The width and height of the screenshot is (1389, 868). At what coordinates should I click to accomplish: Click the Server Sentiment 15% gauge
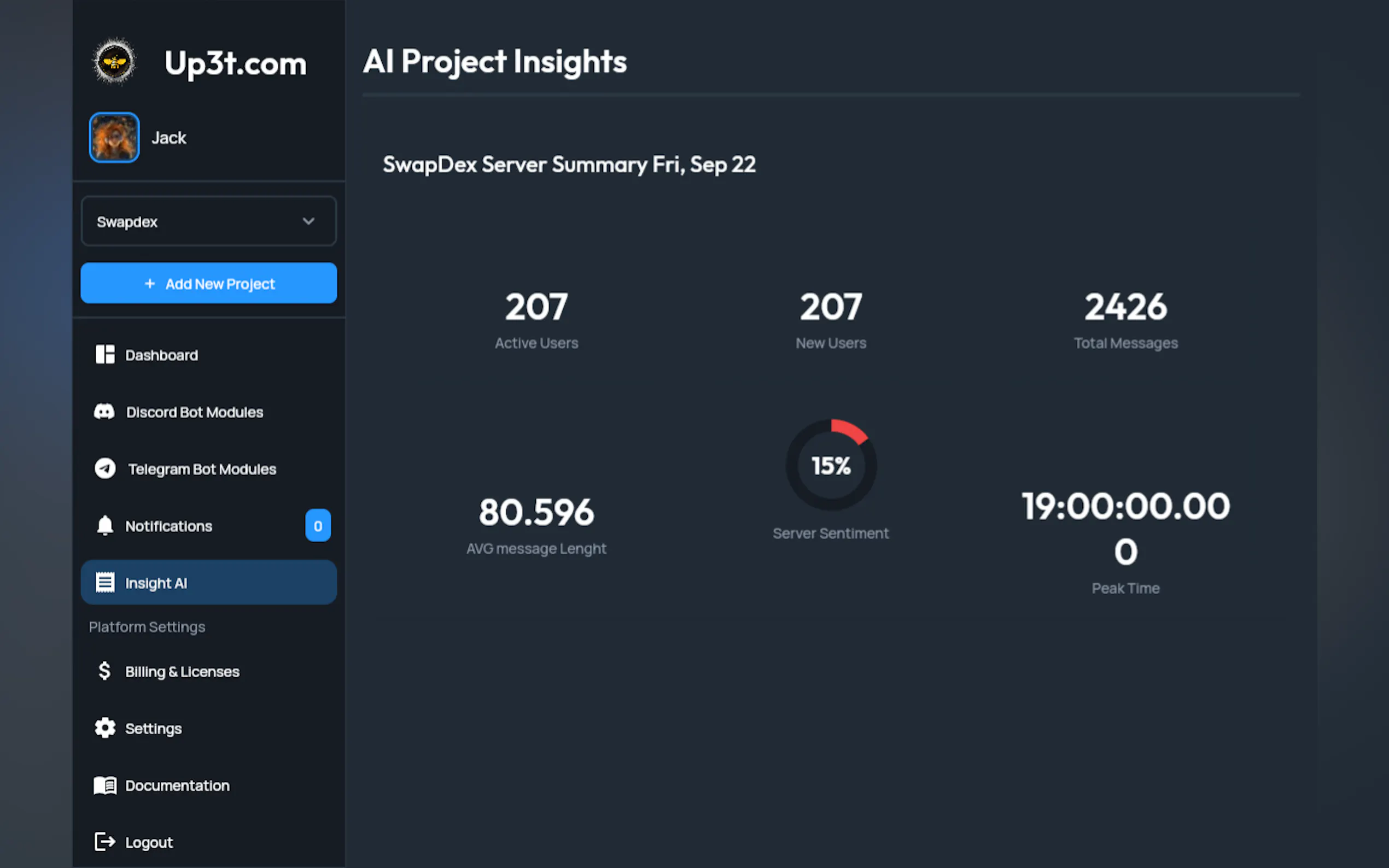[x=830, y=465]
